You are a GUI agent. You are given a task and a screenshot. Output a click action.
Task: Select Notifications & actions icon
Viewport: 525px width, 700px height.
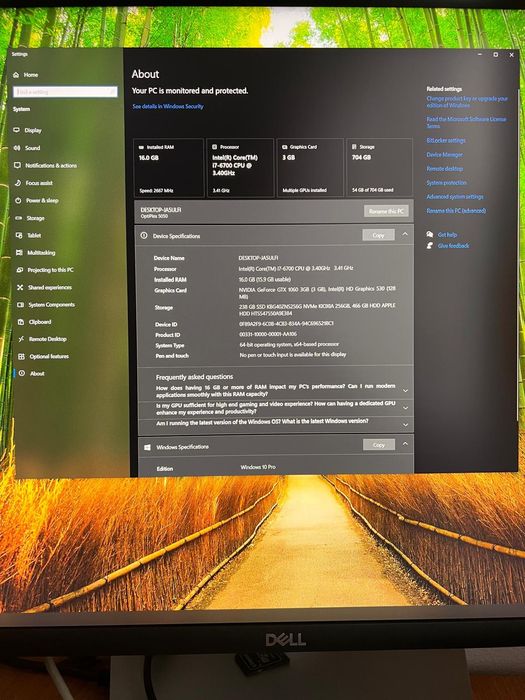pos(17,165)
